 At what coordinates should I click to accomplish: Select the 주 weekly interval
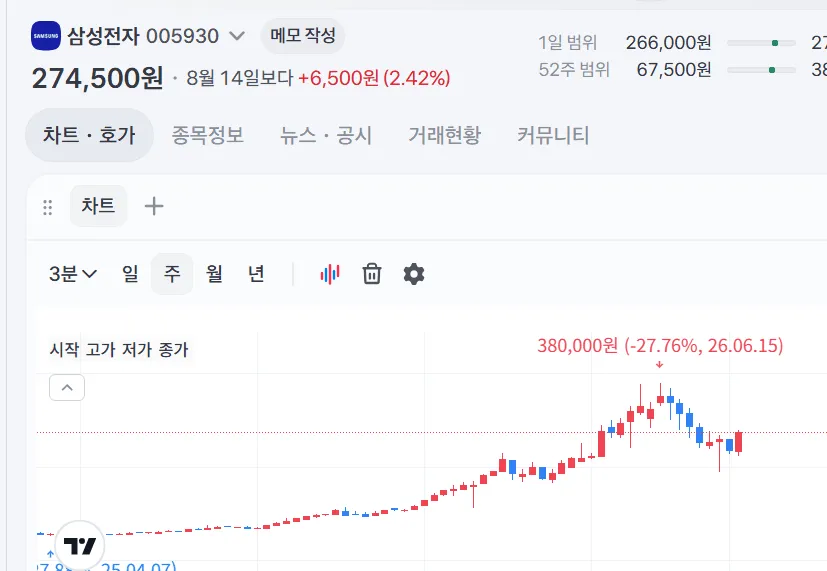coord(172,274)
